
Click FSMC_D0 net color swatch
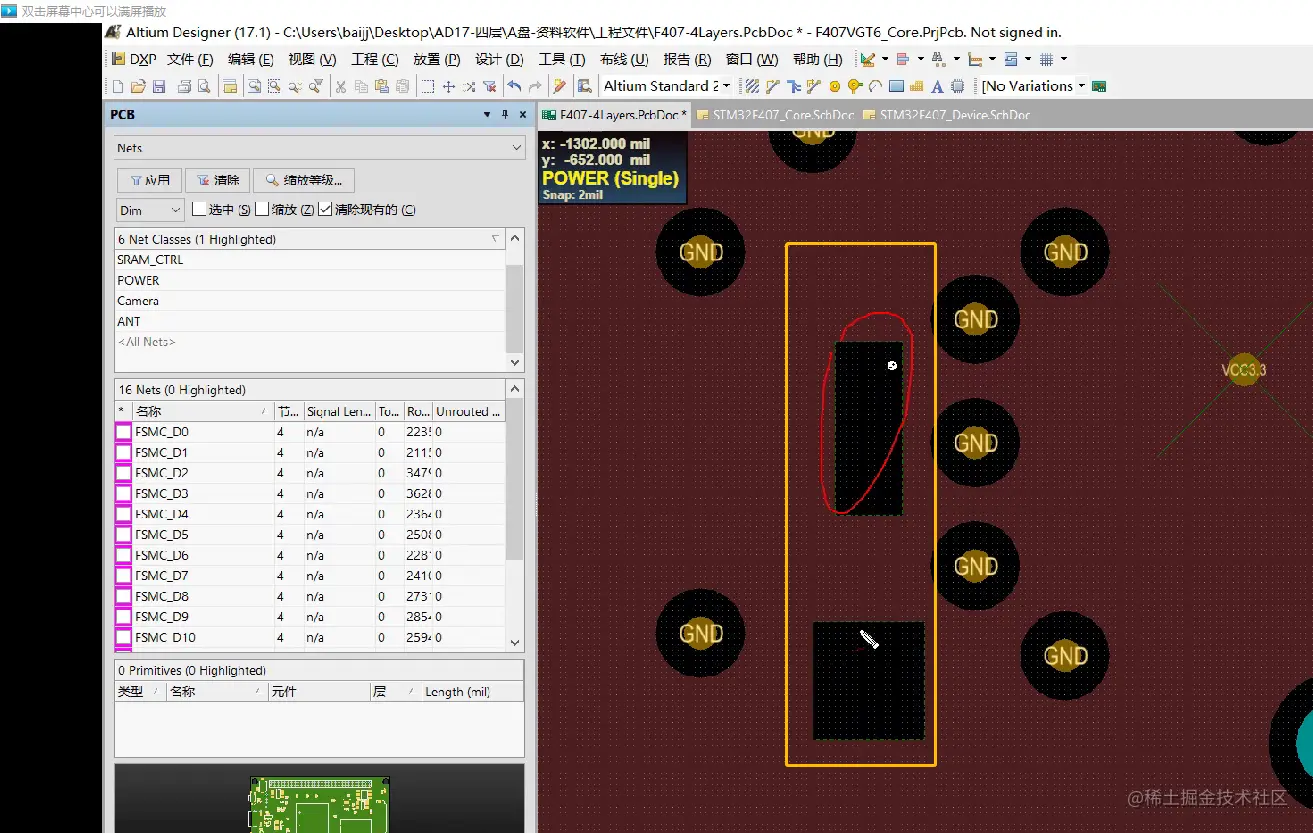pos(124,432)
